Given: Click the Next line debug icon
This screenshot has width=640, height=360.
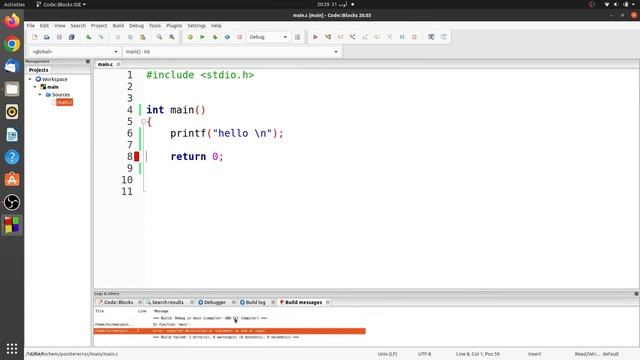Looking at the screenshot, I should coord(340,37).
